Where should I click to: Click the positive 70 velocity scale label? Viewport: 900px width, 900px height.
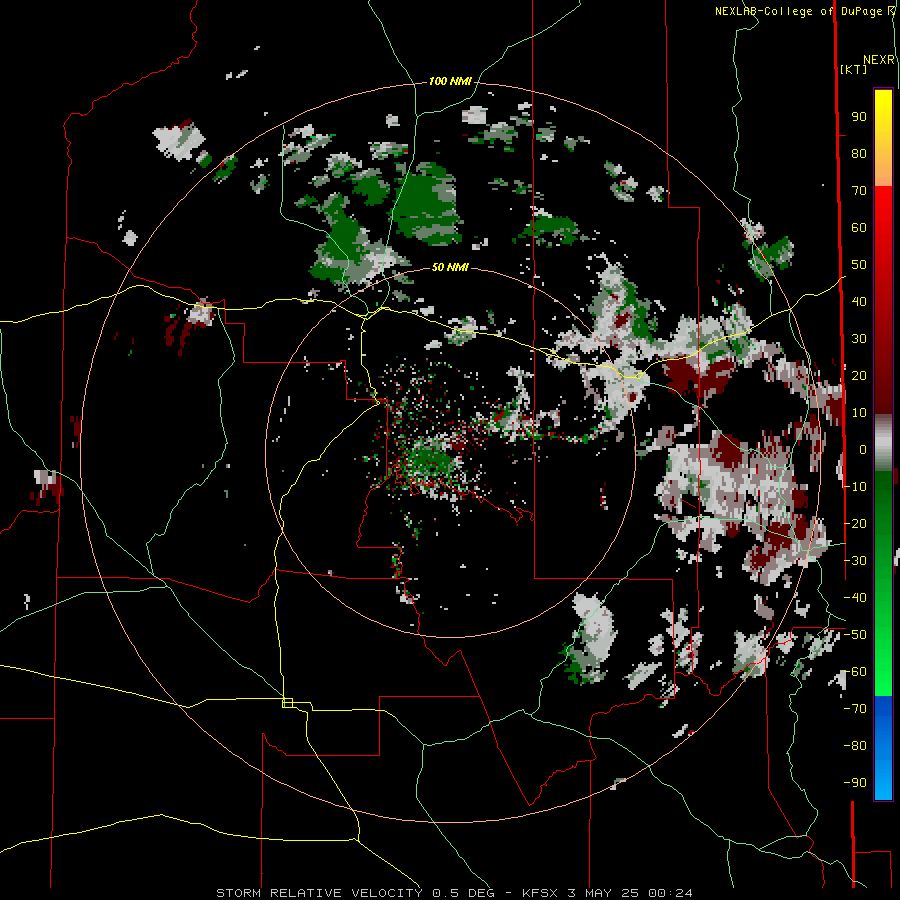[x=859, y=191]
